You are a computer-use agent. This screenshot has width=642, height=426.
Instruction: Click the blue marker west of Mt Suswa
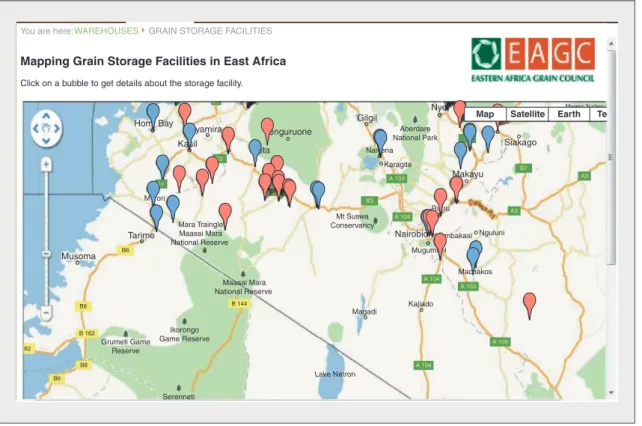coord(318,195)
